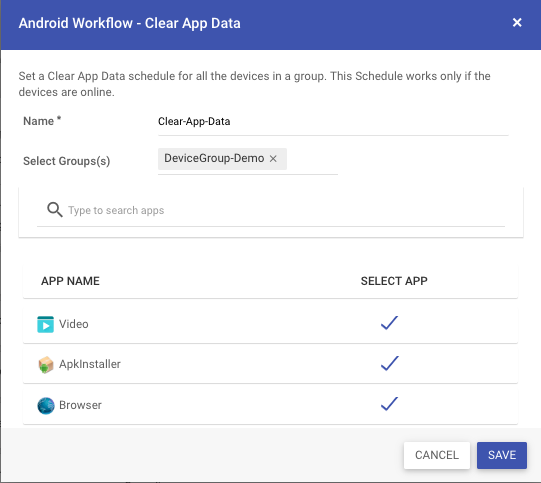This screenshot has height=483, width=541.
Task: Click the APP NAME column header
Action: click(70, 281)
